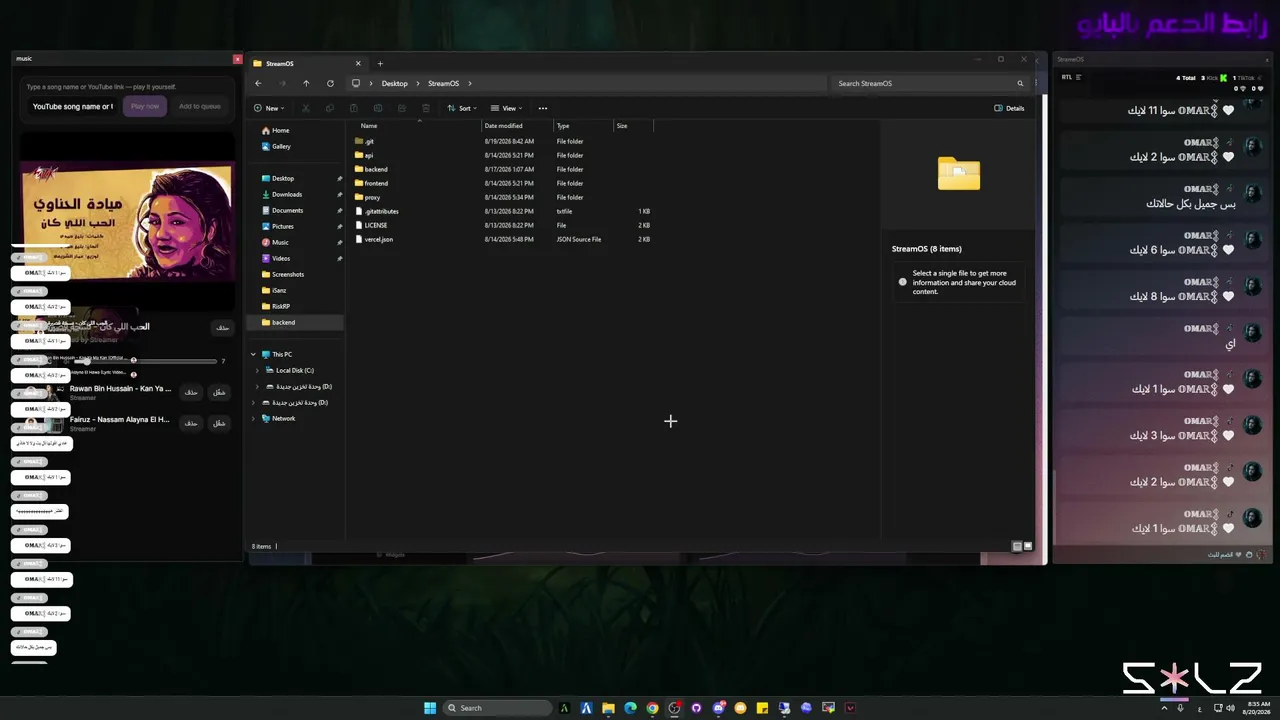
Task: Click the taskbar Search box
Action: coord(497,708)
